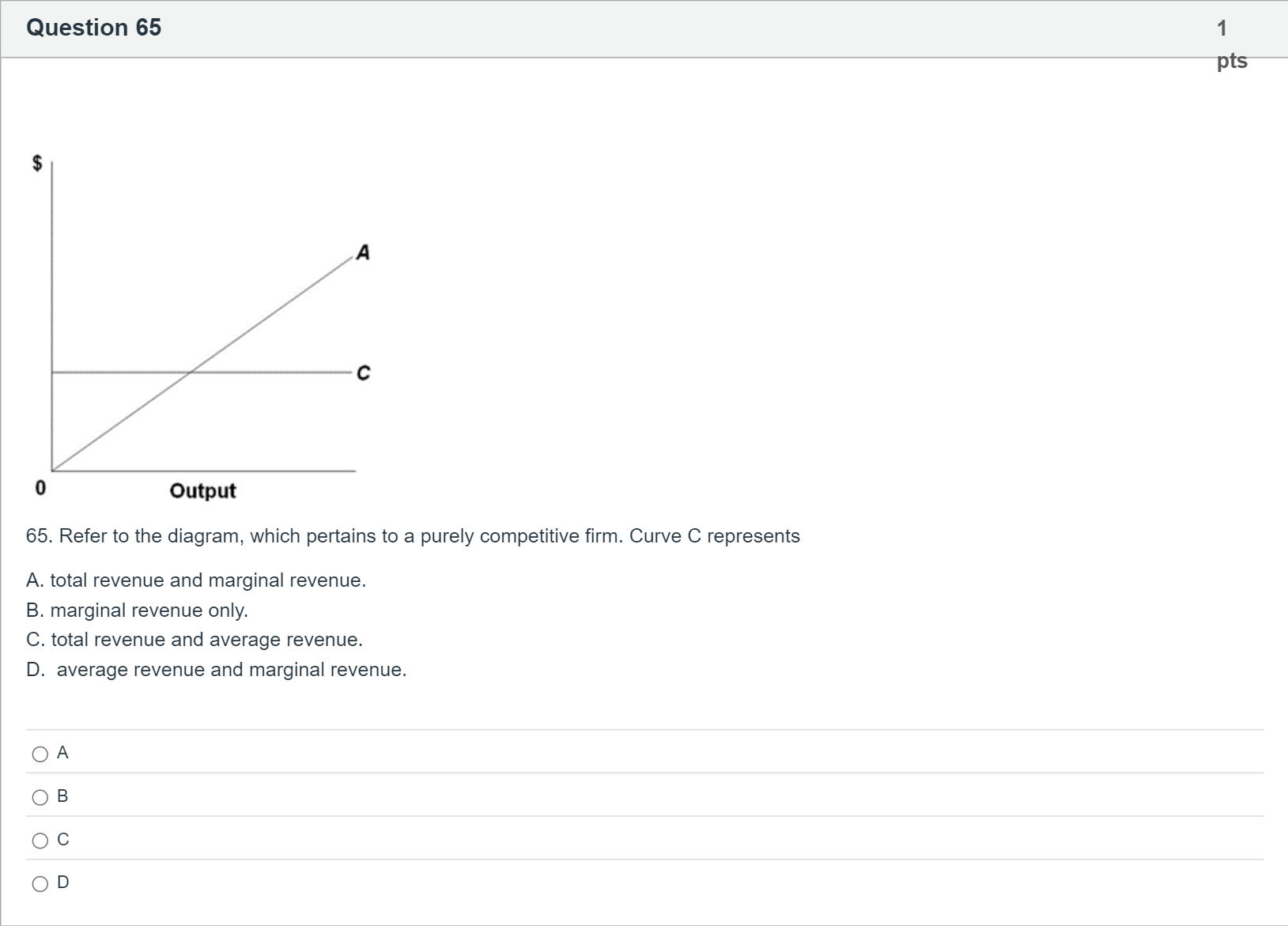The width and height of the screenshot is (1288, 926).
Task: Click the answer label A beside radio
Action: (63, 754)
